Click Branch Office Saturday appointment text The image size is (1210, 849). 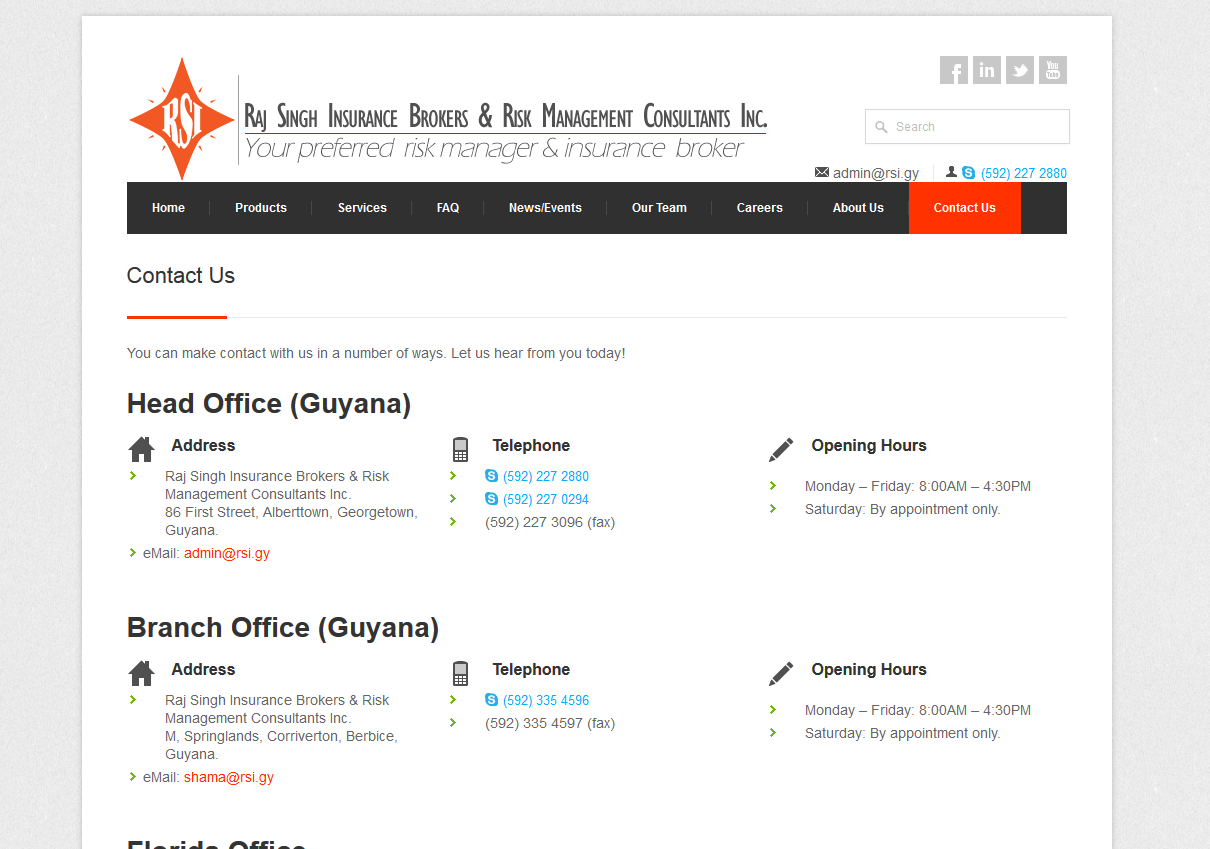pyautogui.click(x=903, y=733)
